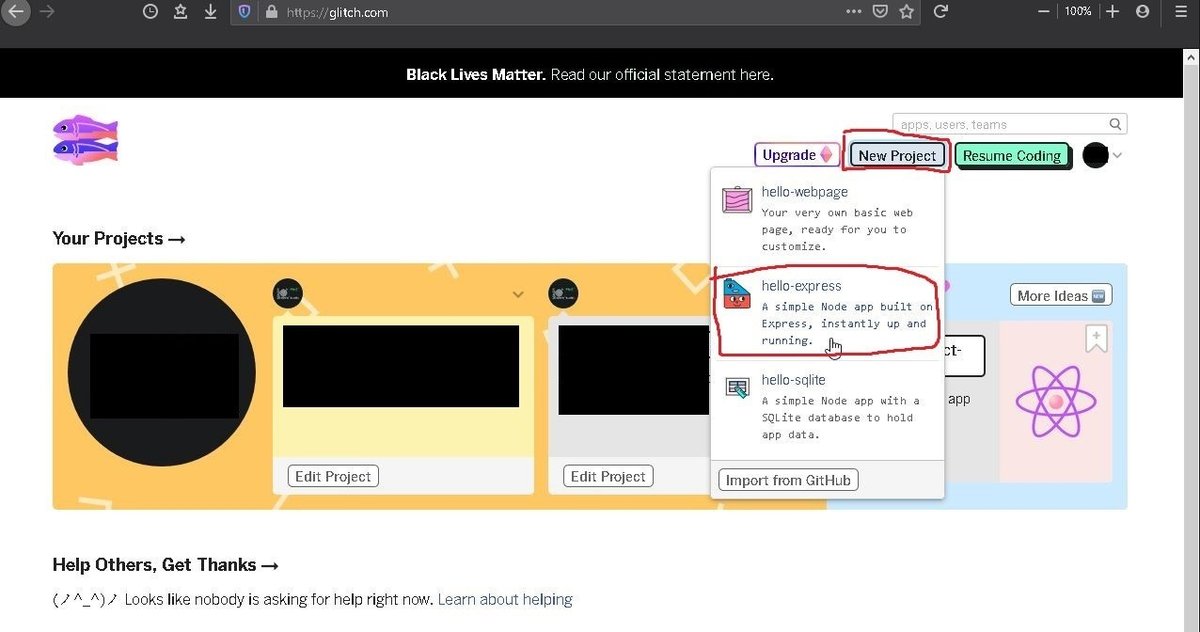Zoom in with the plus icon
The image size is (1200, 632).
click(1112, 12)
